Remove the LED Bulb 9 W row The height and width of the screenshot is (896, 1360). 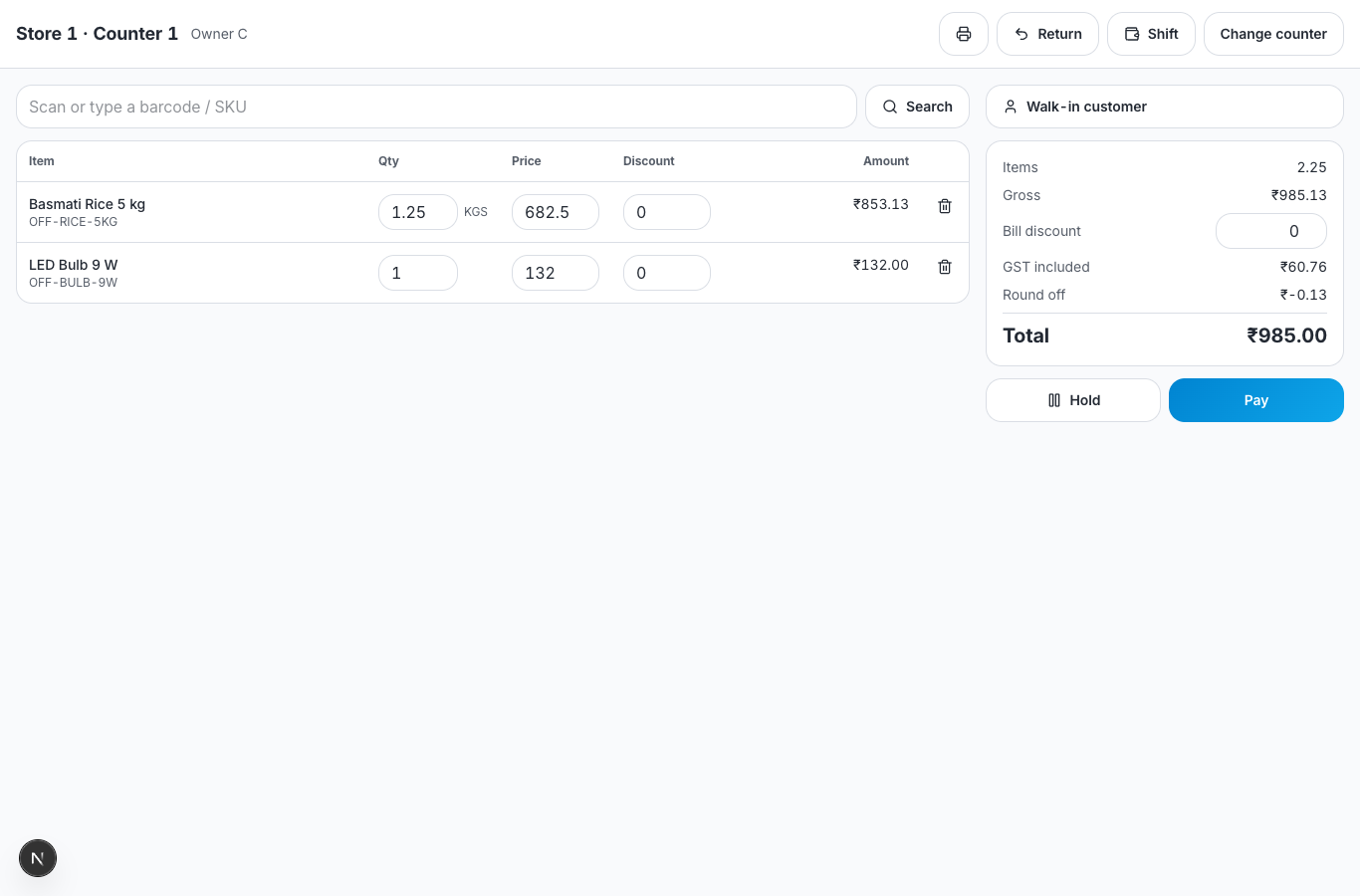[945, 267]
